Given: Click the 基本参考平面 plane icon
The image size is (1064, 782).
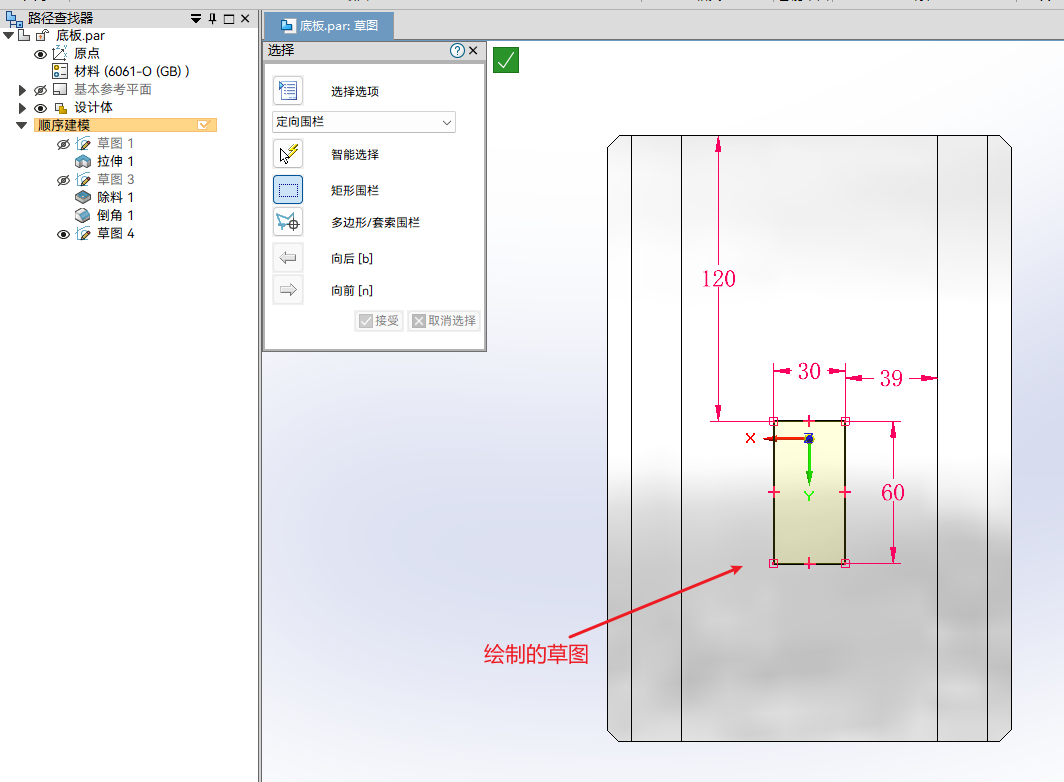Looking at the screenshot, I should pos(60,90).
